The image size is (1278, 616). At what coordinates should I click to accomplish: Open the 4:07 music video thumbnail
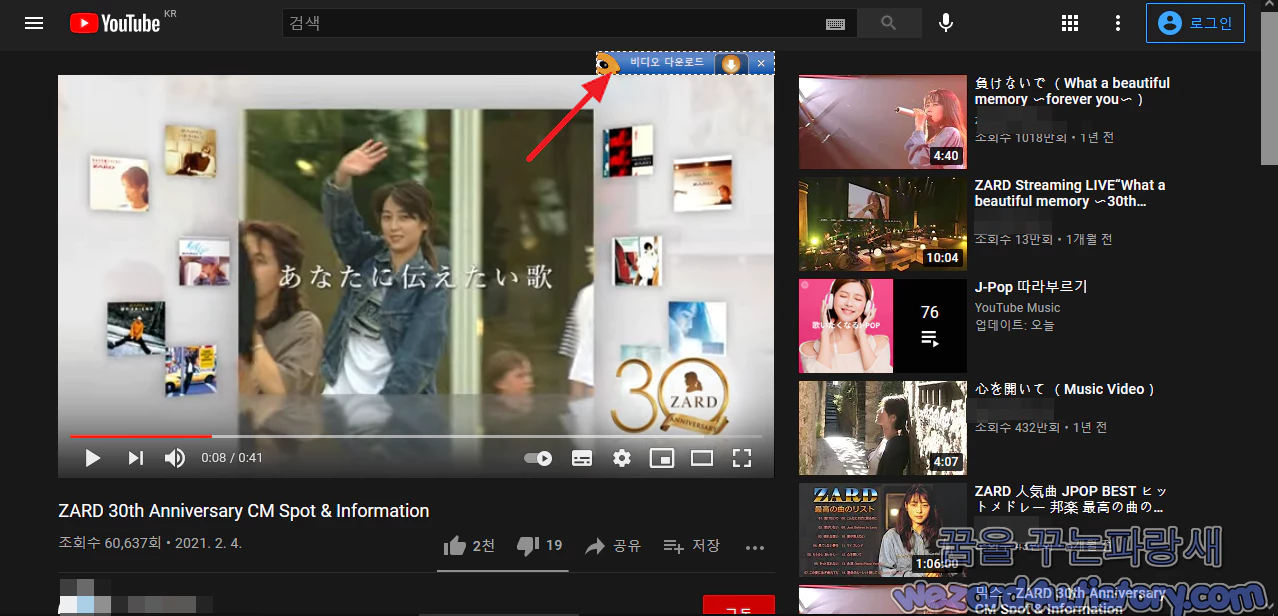coord(883,428)
